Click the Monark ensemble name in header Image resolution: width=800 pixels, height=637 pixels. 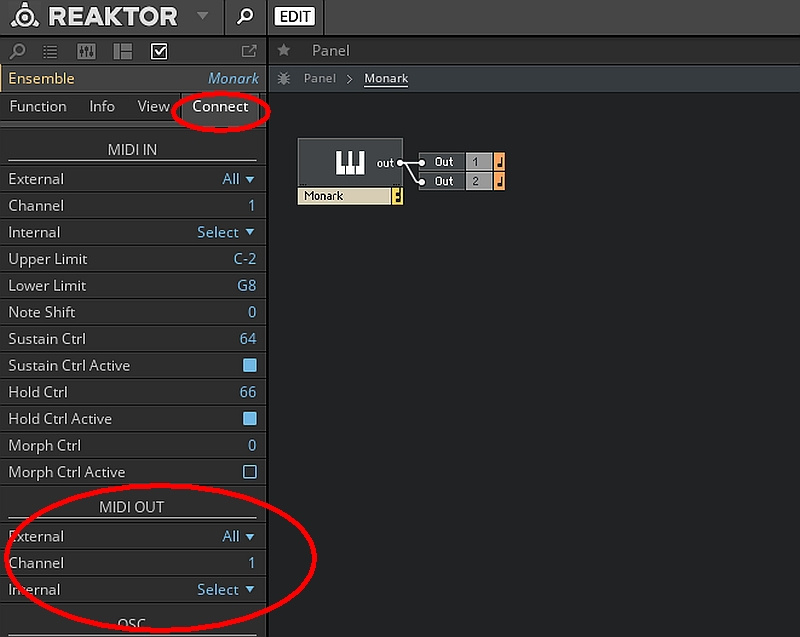[233, 79]
